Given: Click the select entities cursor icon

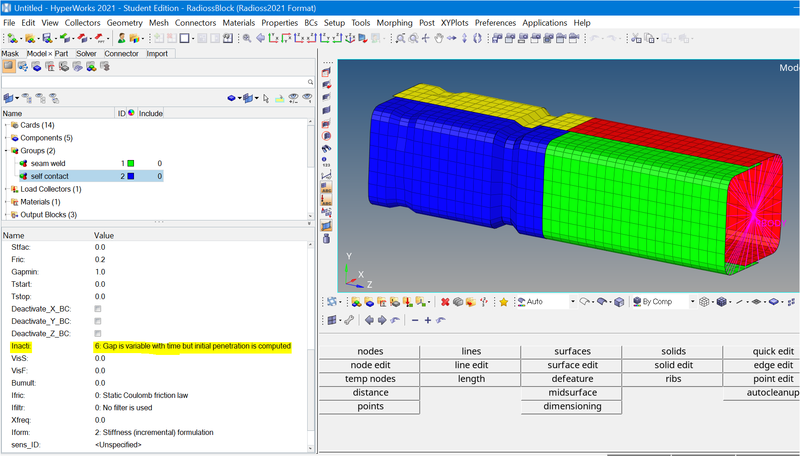Looking at the screenshot, I should pyautogui.click(x=266, y=98).
